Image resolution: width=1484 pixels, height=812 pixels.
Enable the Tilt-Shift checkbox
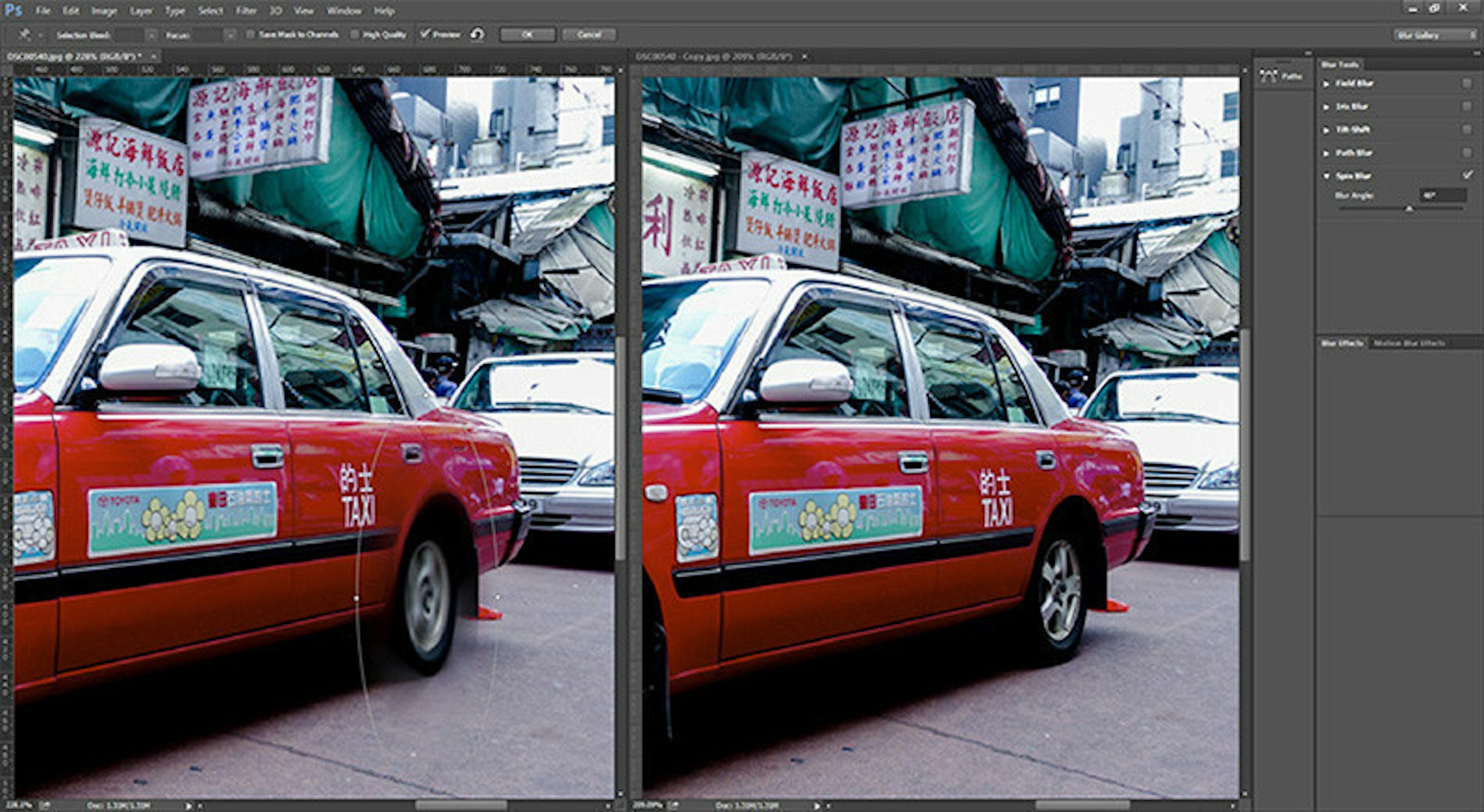tap(1467, 129)
